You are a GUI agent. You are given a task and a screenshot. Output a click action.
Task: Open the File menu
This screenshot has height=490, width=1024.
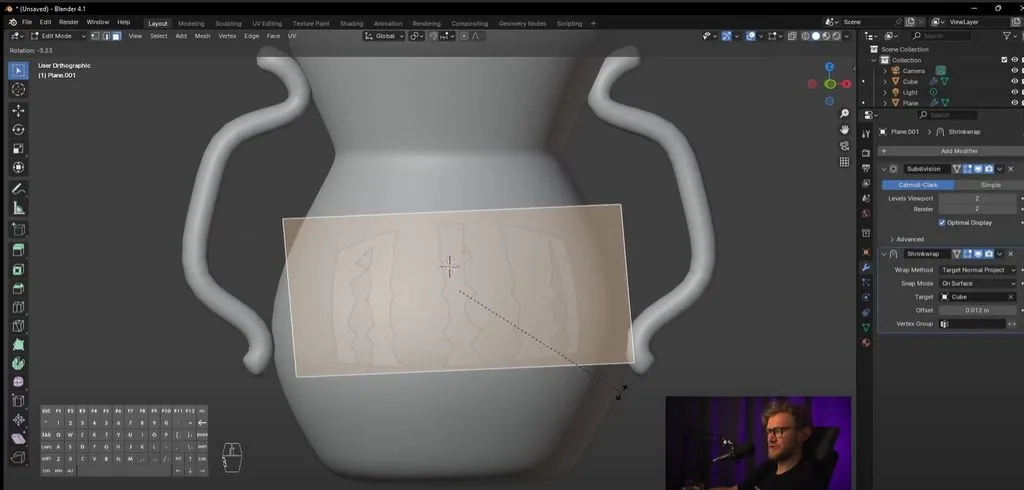(27, 22)
